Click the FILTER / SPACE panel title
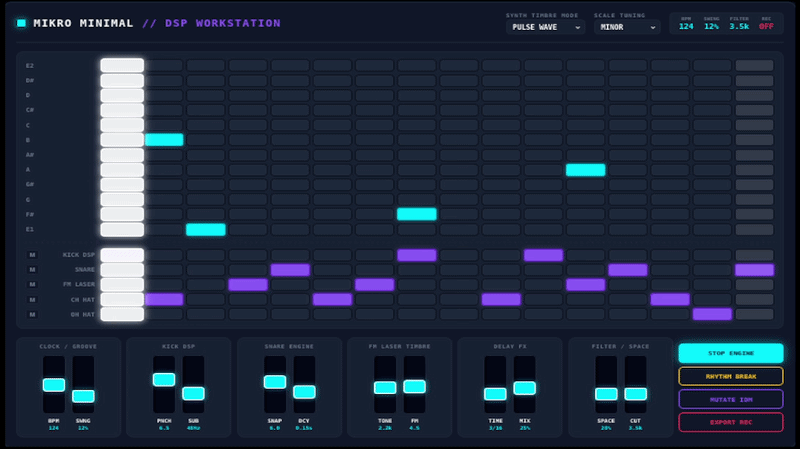The height and width of the screenshot is (449, 800). (x=620, y=346)
